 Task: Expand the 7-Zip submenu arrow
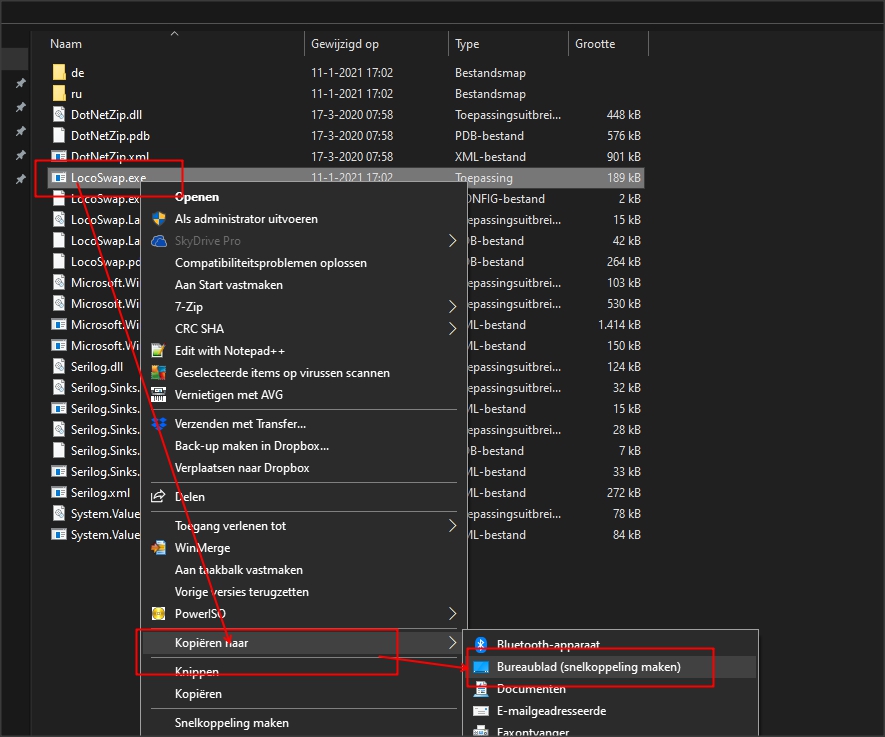(x=452, y=307)
